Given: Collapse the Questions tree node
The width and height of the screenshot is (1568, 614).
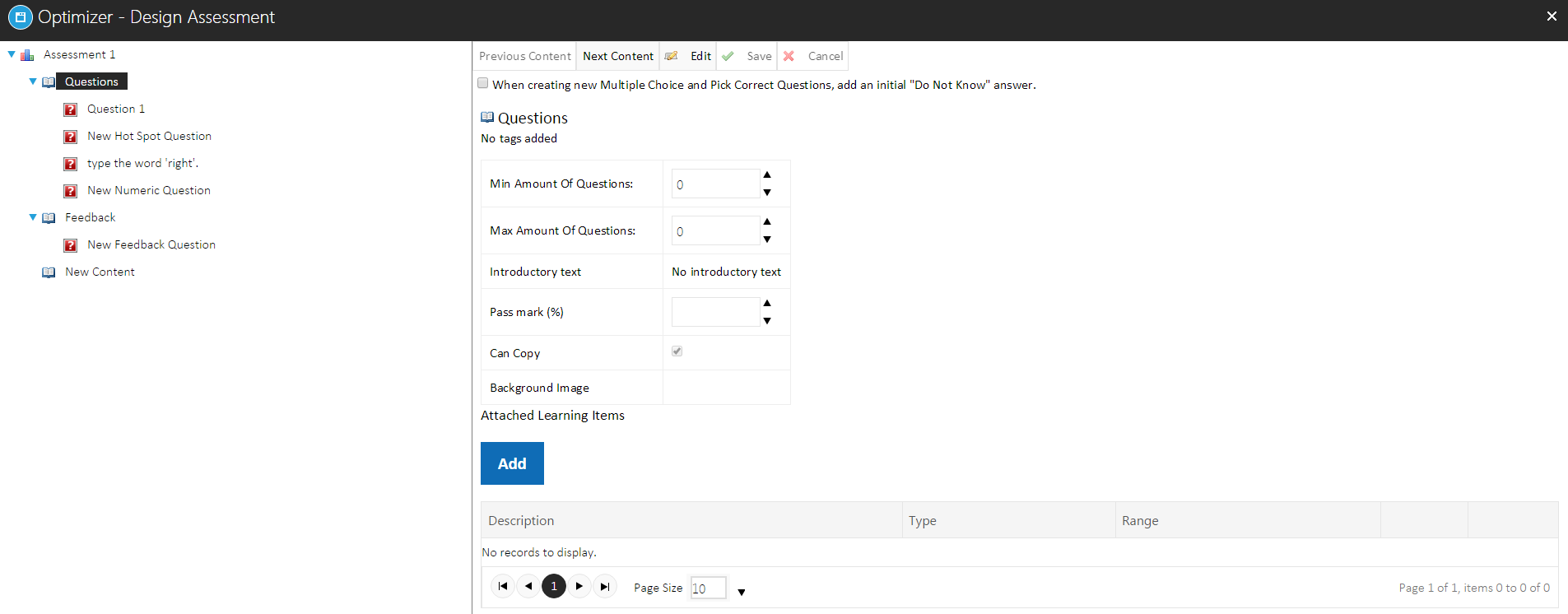Looking at the screenshot, I should click(33, 81).
